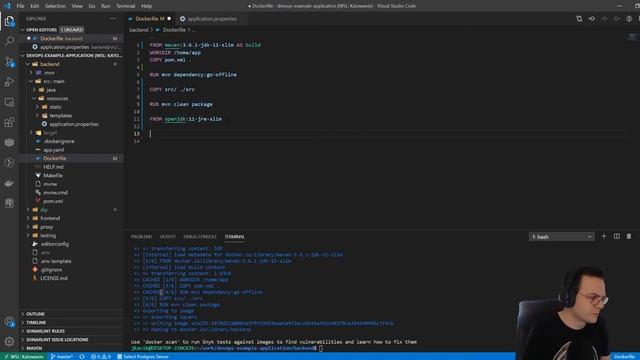The width and height of the screenshot is (640, 360).
Task: Change the Dockerfile language mode in status bar
Action: (x=624, y=357)
